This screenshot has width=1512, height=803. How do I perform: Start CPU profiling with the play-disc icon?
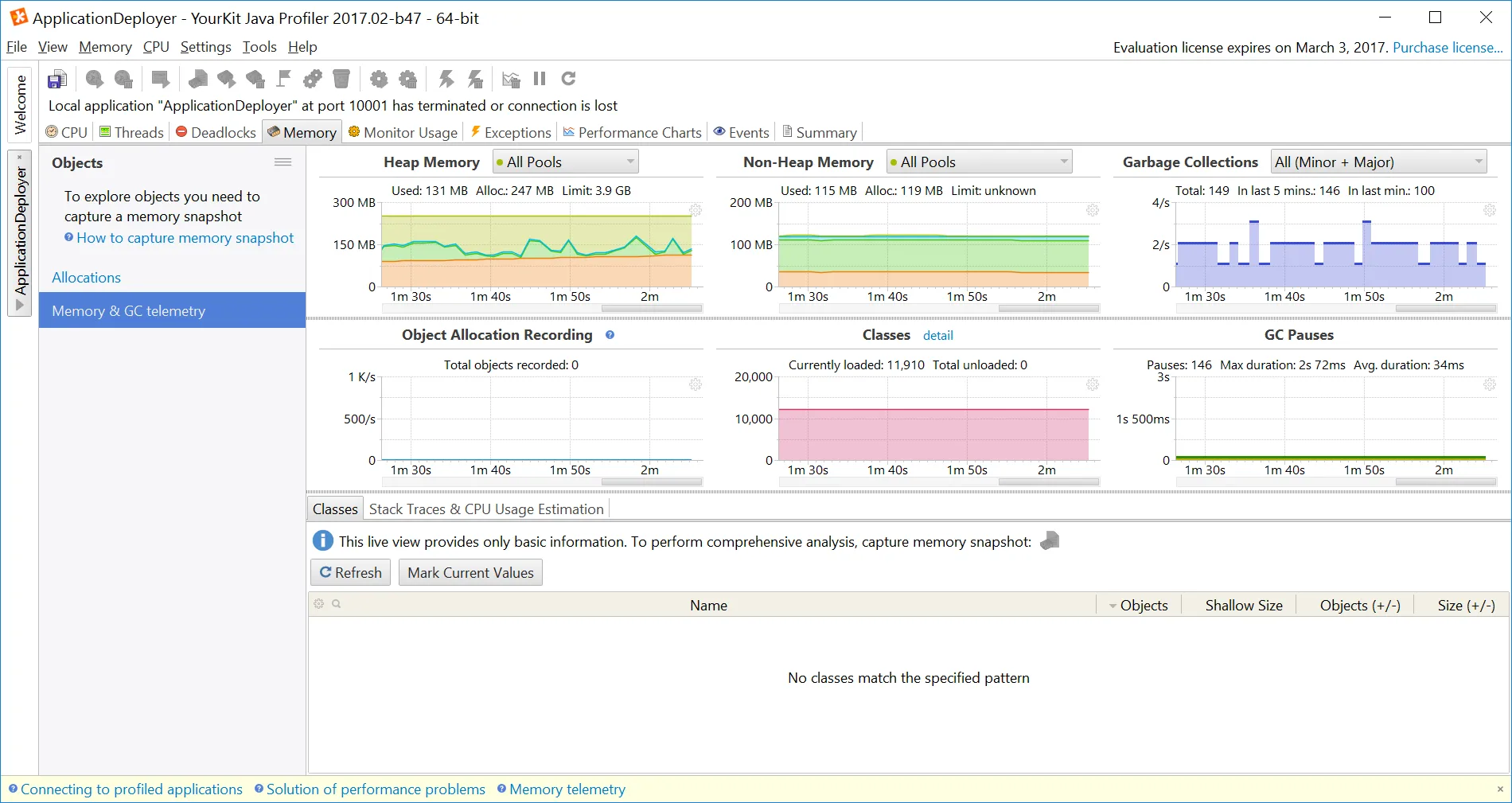click(x=95, y=79)
